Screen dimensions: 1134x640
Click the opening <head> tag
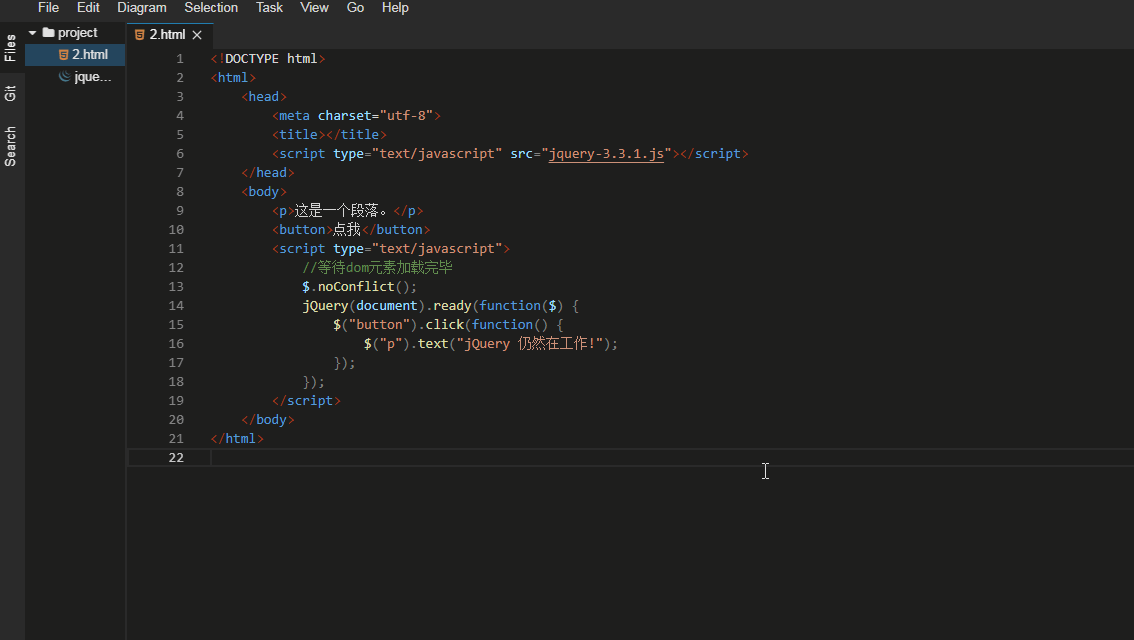click(264, 97)
